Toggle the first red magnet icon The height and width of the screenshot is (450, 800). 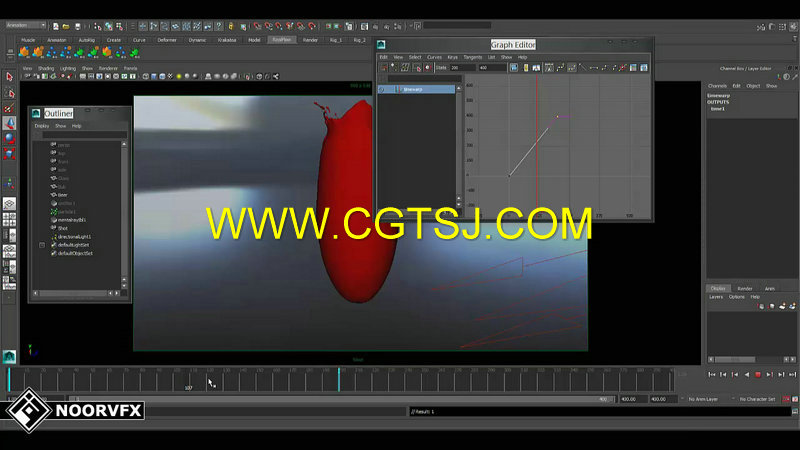(258, 26)
